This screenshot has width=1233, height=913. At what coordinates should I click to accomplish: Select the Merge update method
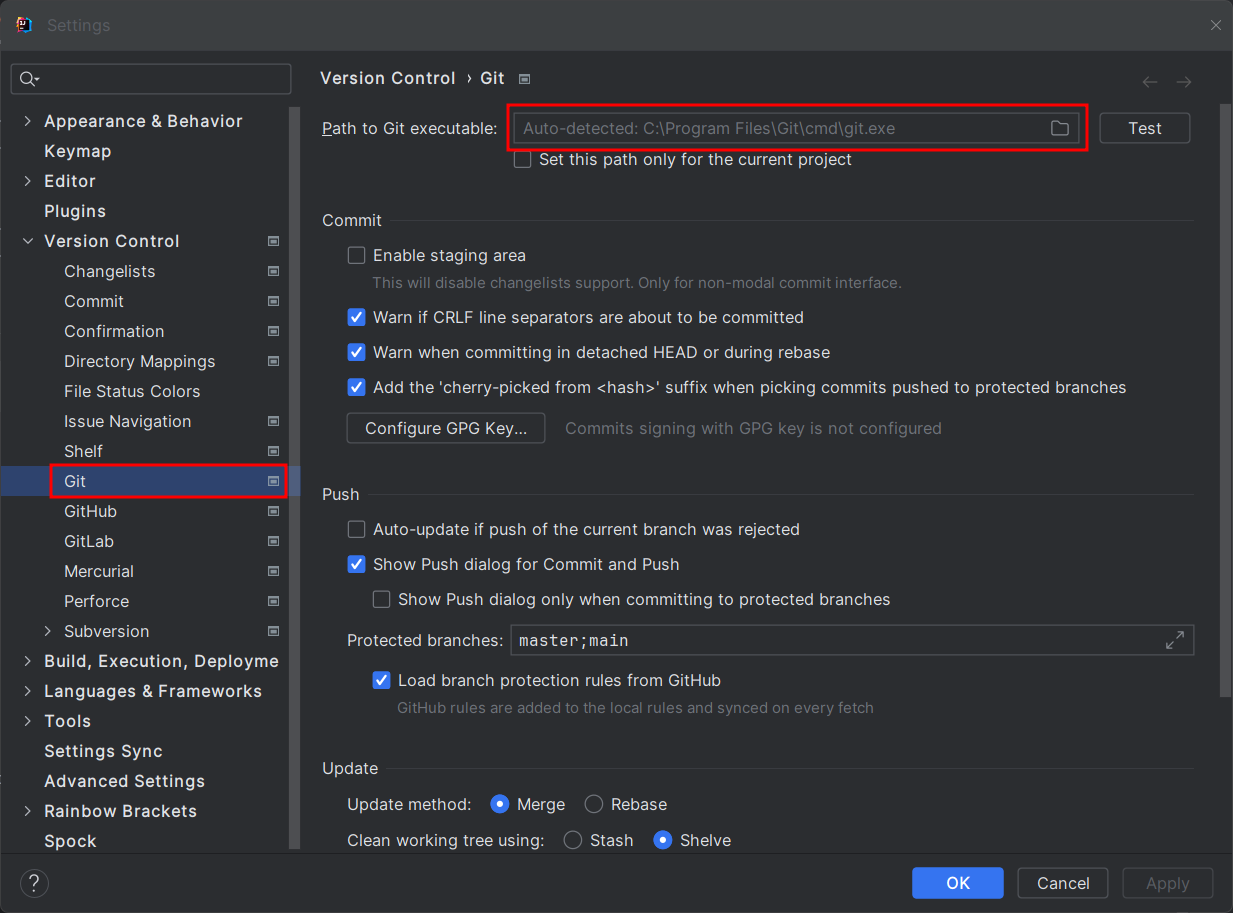(500, 804)
